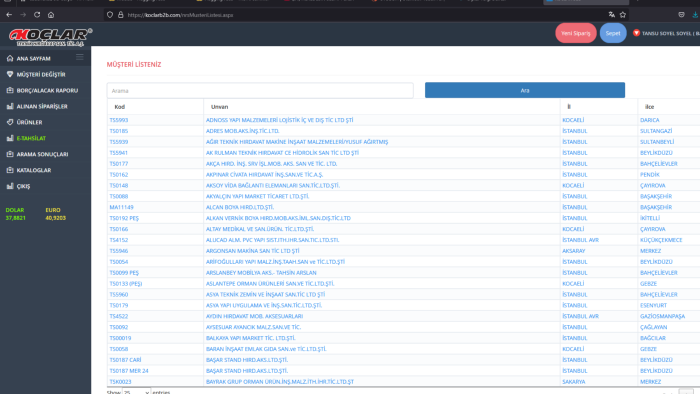Viewport: 700px width, 394px height.
Task: Bookmark page with star icon
Action: pyautogui.click(x=623, y=15)
